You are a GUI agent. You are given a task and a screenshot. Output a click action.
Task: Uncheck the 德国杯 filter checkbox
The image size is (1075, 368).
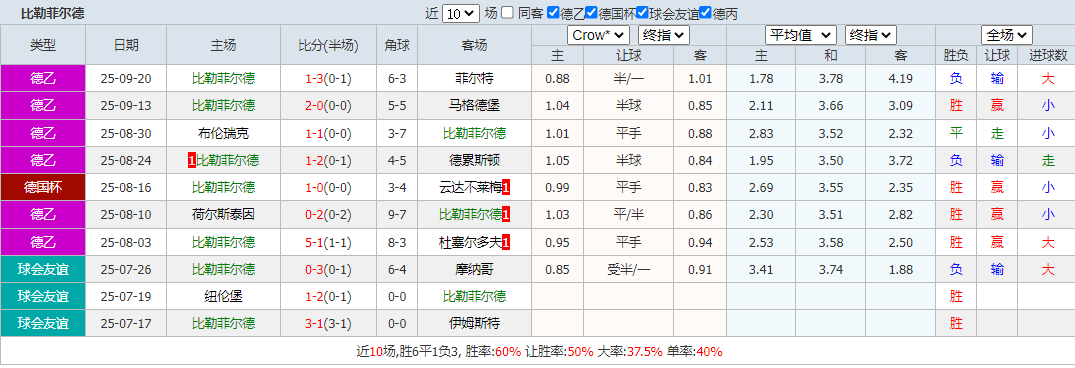591,12
